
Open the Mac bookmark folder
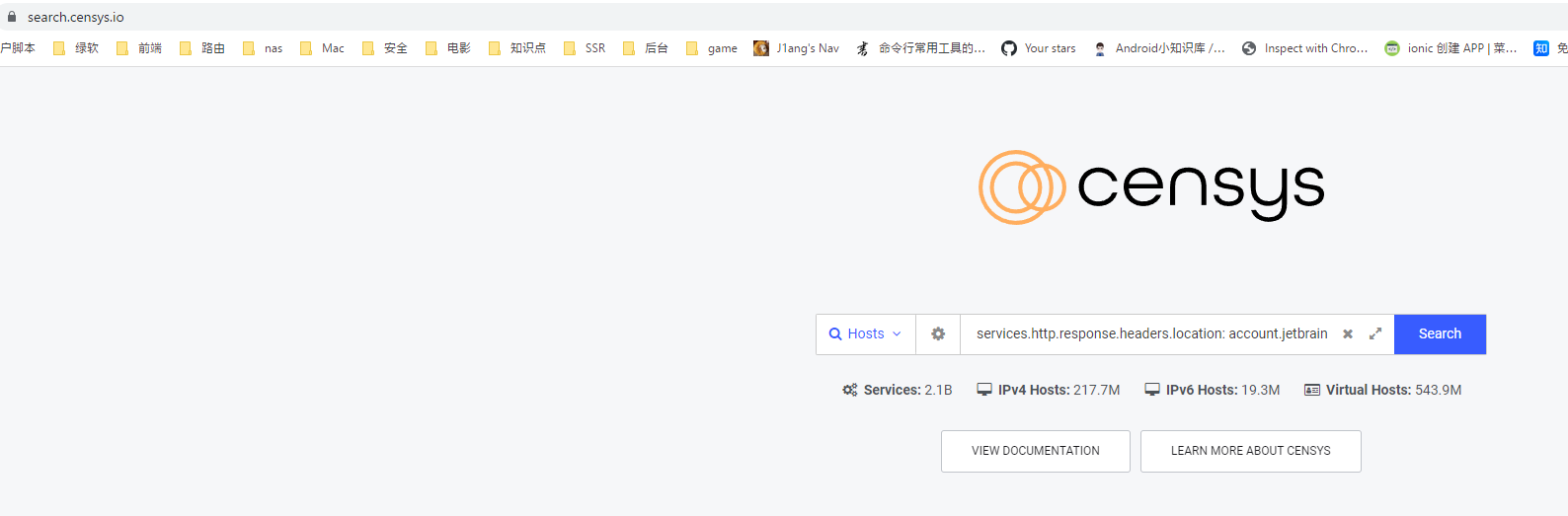[322, 48]
